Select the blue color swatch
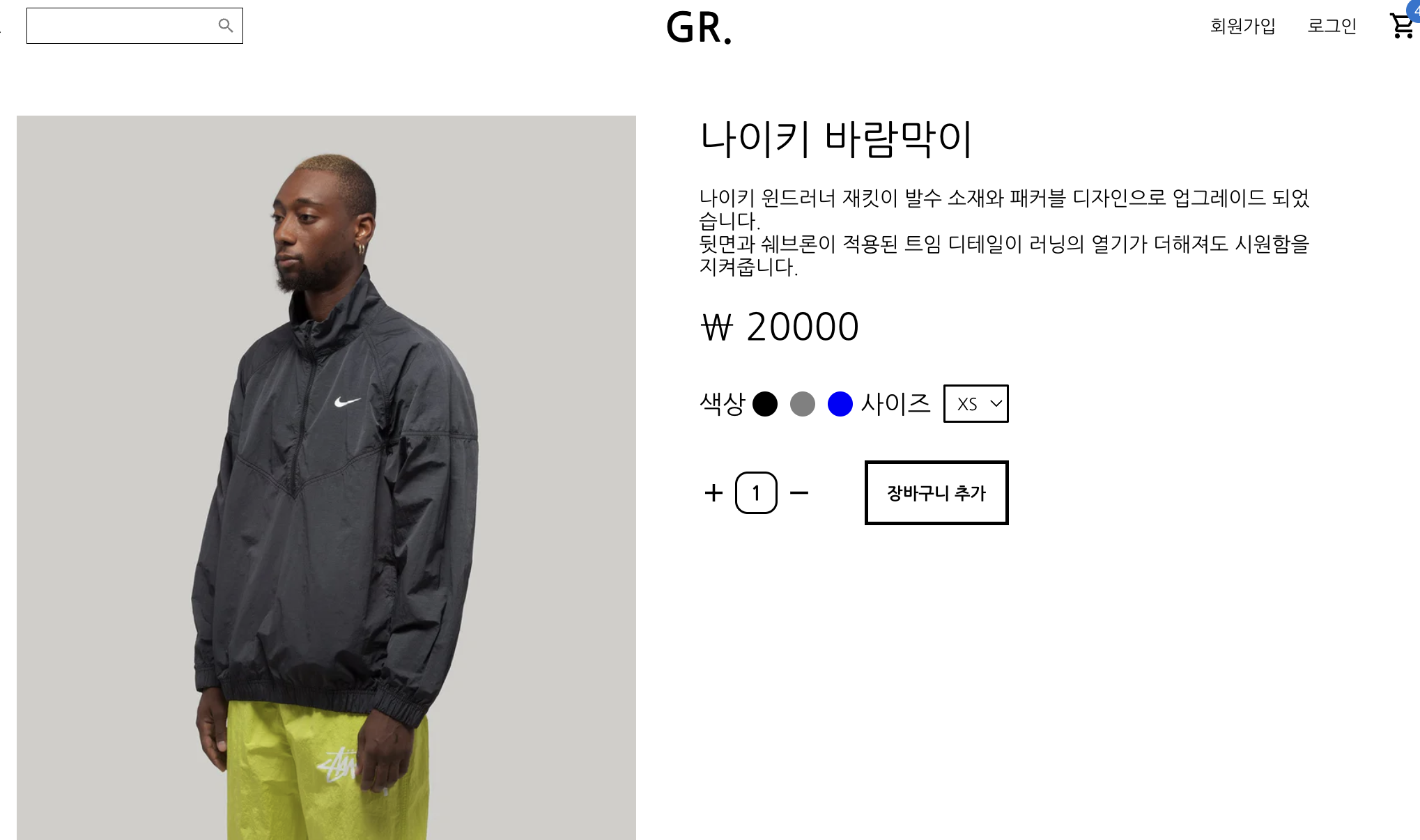 pyautogui.click(x=840, y=404)
